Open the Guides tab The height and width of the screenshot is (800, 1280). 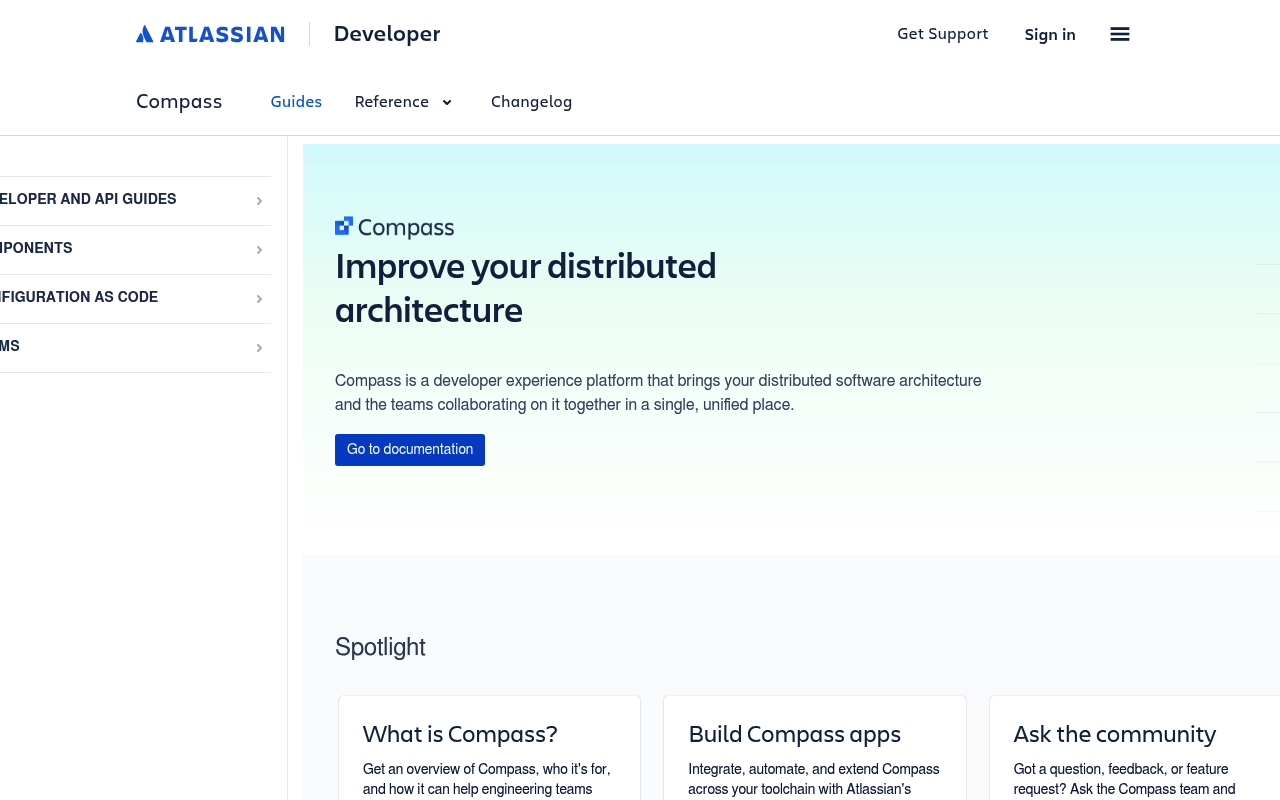click(296, 102)
